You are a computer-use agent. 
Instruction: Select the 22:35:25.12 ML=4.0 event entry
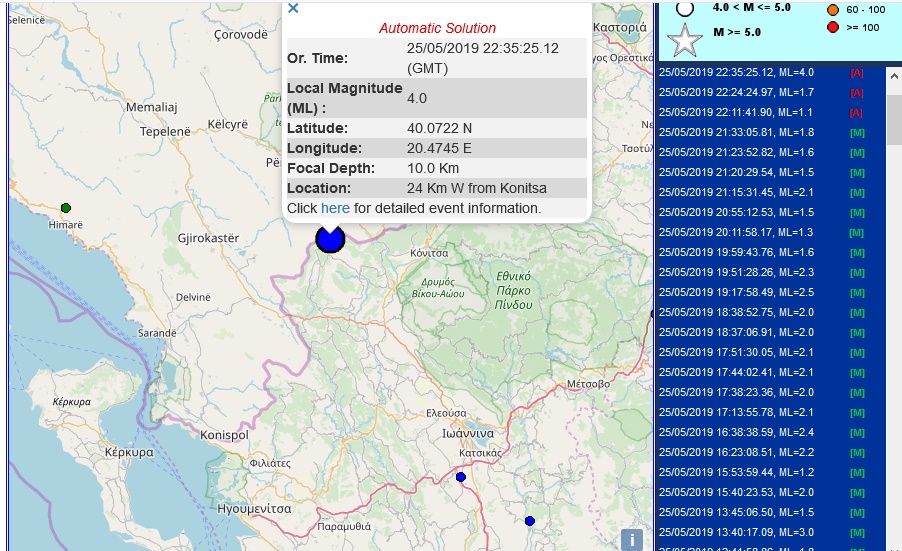point(737,72)
